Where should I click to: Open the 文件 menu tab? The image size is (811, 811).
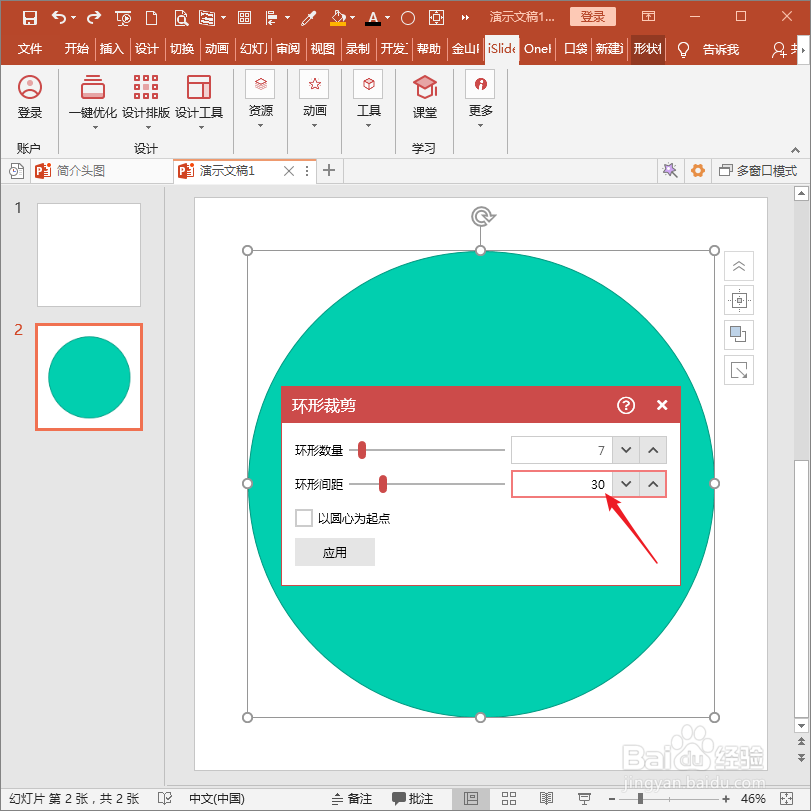(x=29, y=49)
